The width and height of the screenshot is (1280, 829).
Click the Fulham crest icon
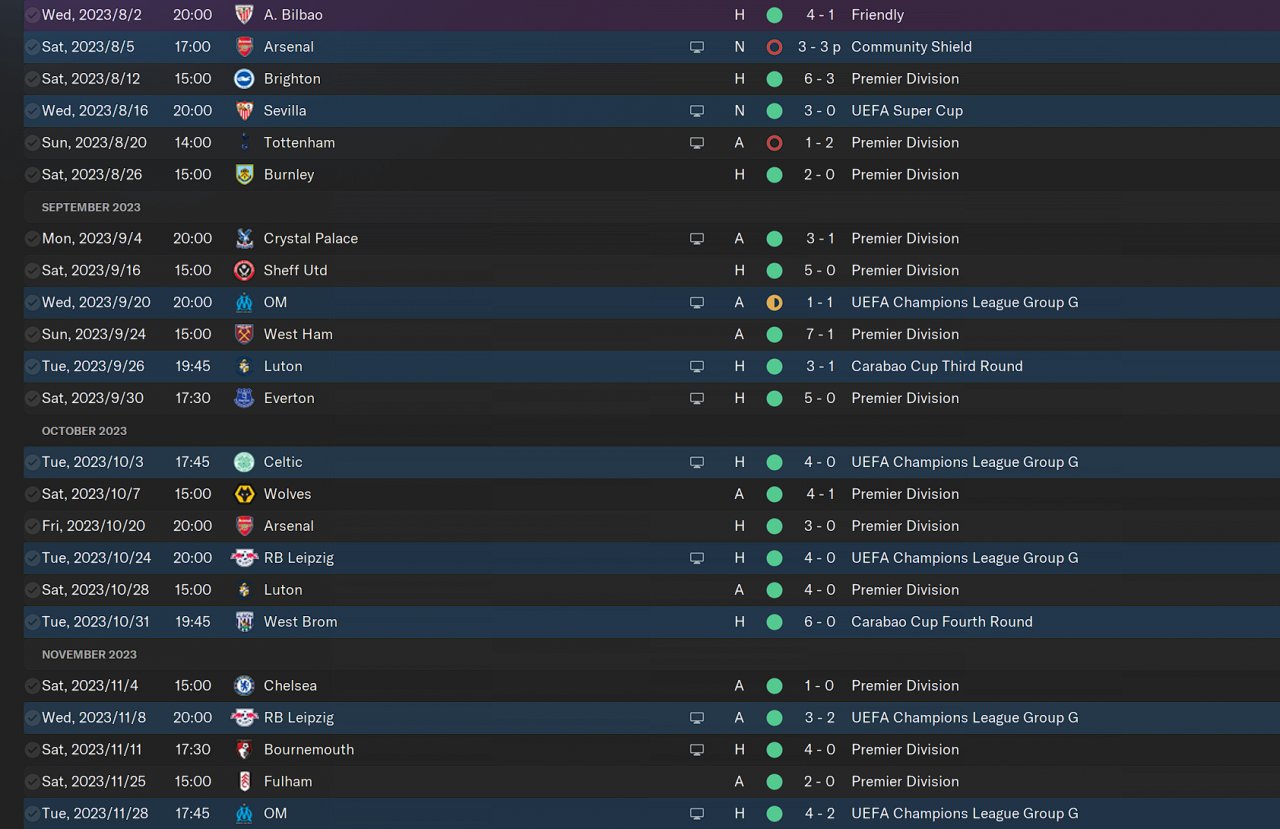tap(244, 782)
